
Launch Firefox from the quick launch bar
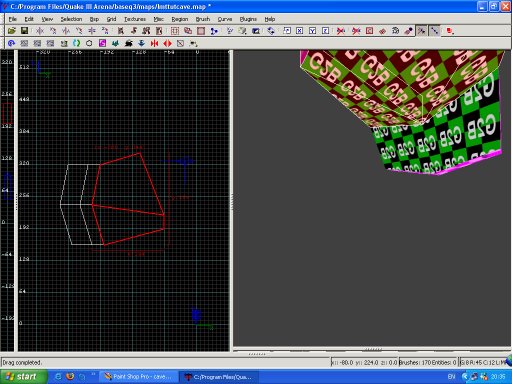pyautogui.click(x=70, y=377)
